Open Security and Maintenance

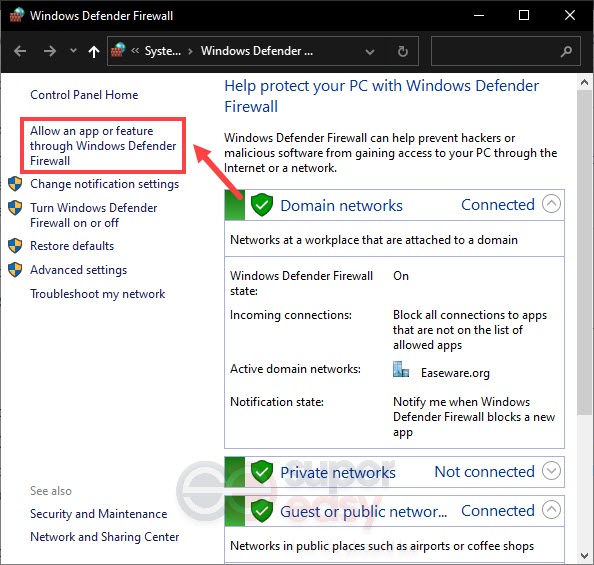98,514
